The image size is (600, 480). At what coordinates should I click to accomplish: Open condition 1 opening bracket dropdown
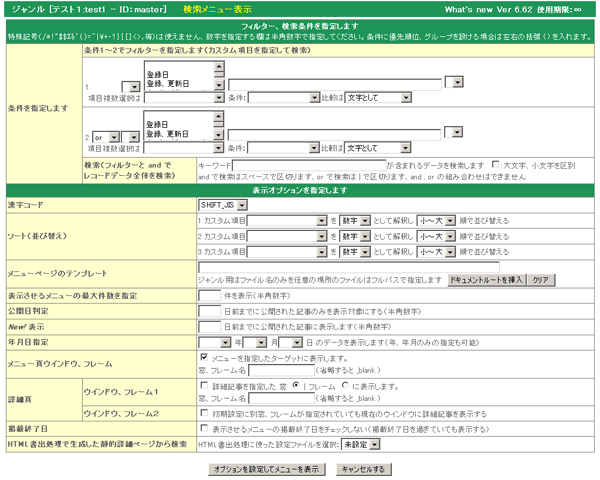(x=130, y=87)
